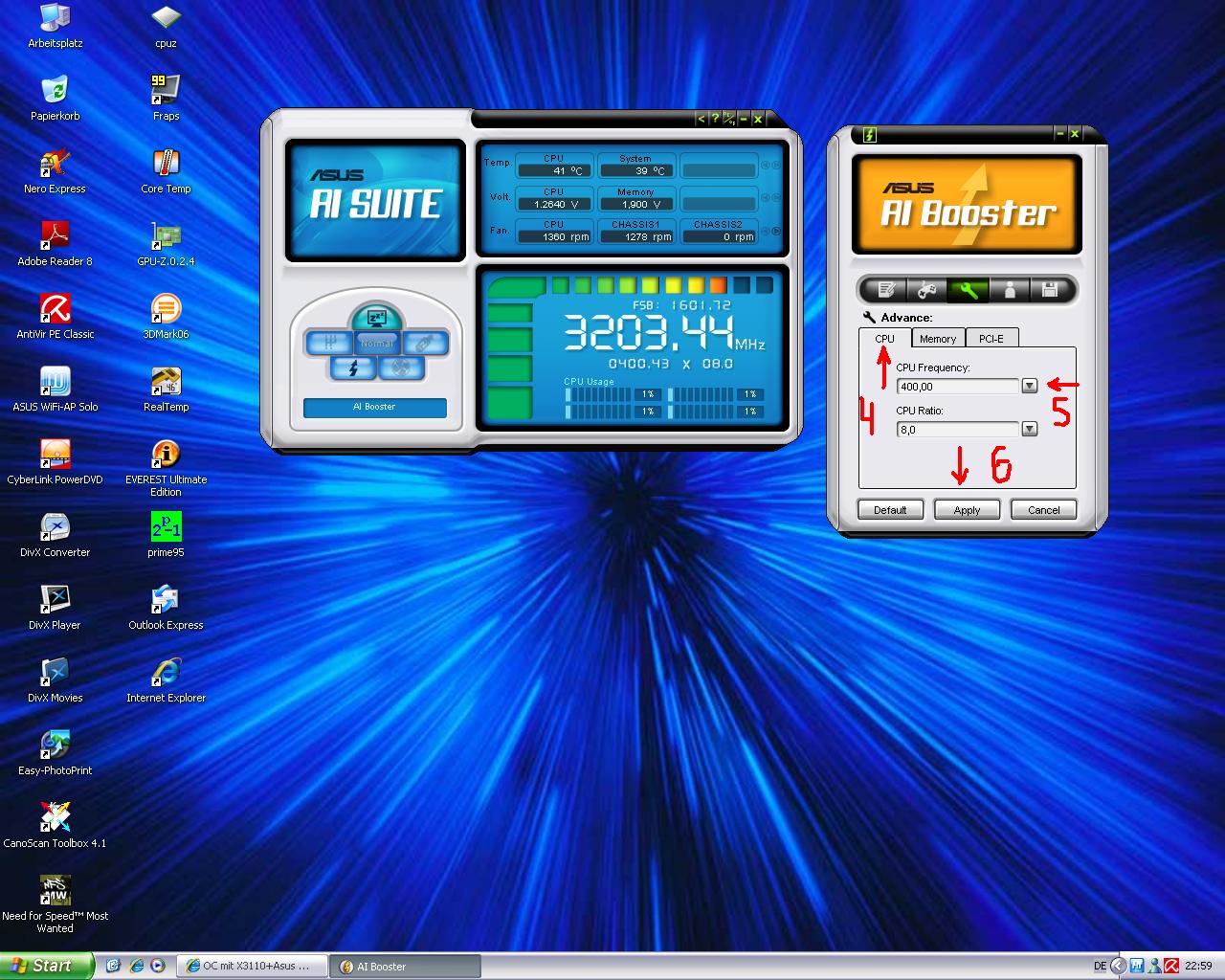The image size is (1225, 980).
Task: Click the lightning icon in AI Booster title bar
Action: click(869, 135)
